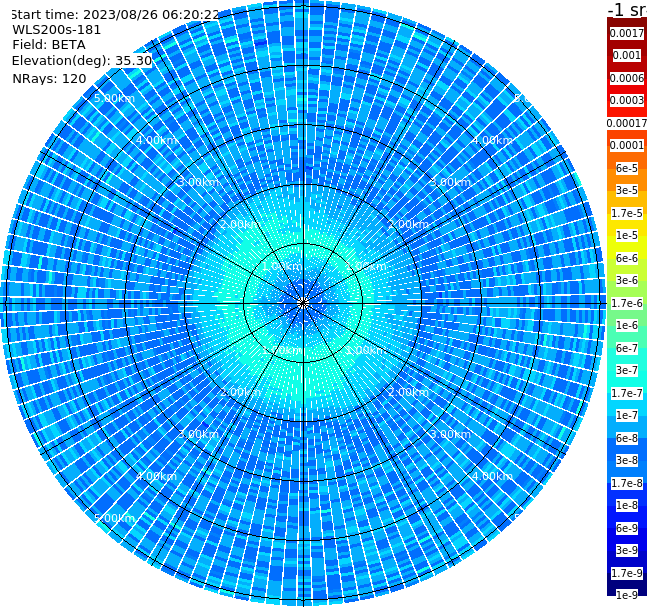Click the 6e-6 color scale label
The height and width of the screenshot is (607, 647).
(x=627, y=258)
